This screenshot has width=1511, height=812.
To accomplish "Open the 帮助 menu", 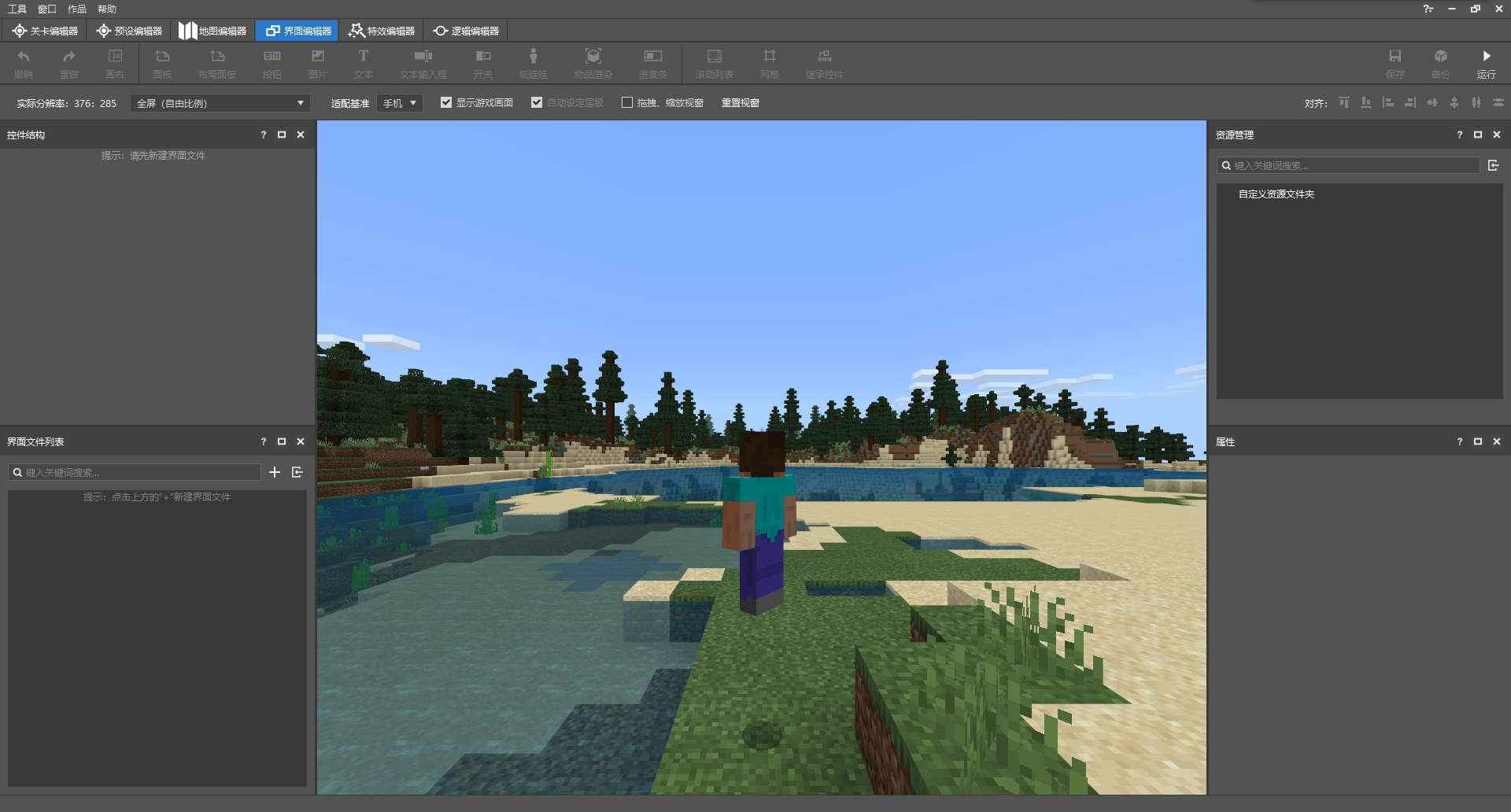I will 107,9.
